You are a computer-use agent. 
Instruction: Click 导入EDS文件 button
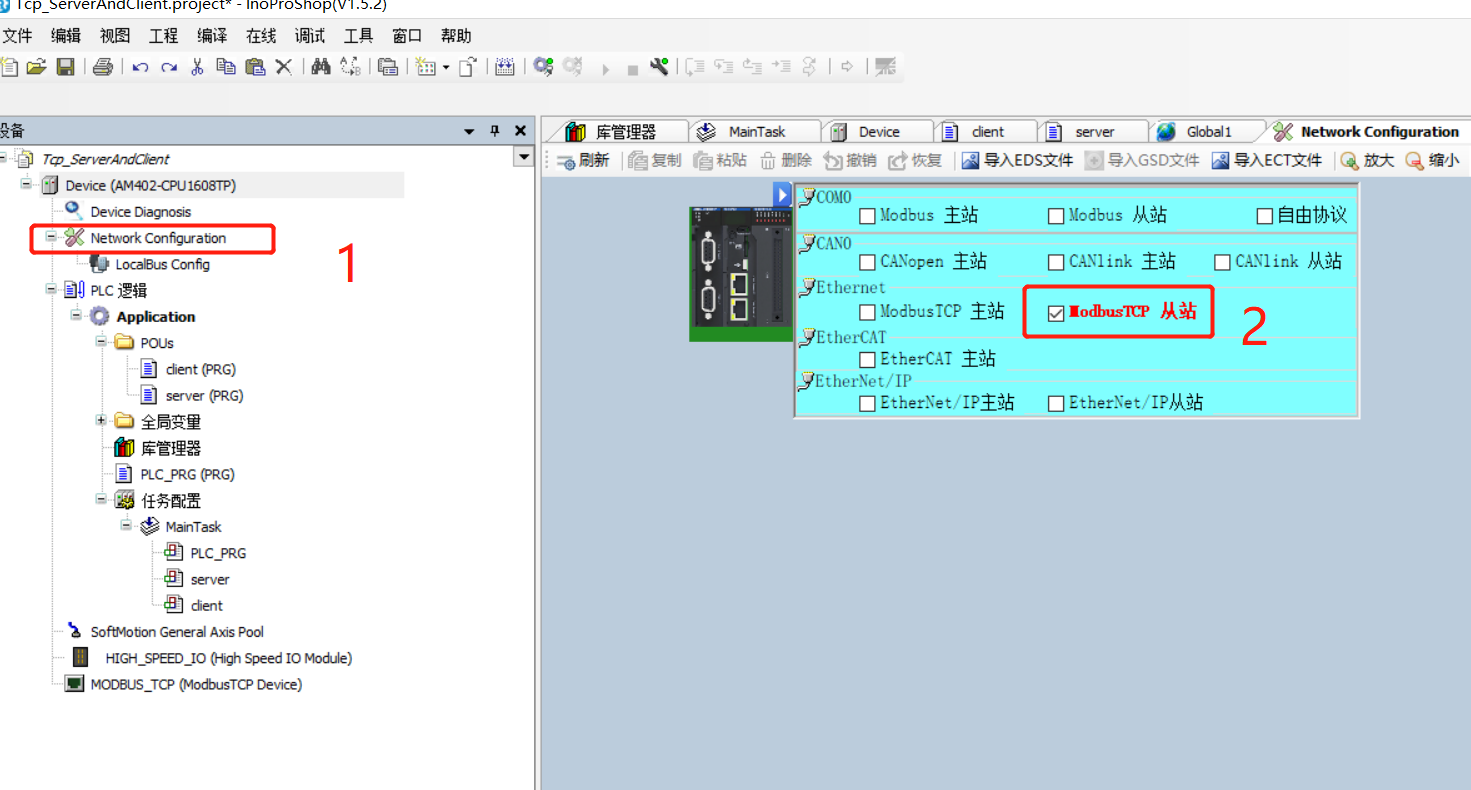click(x=1017, y=160)
